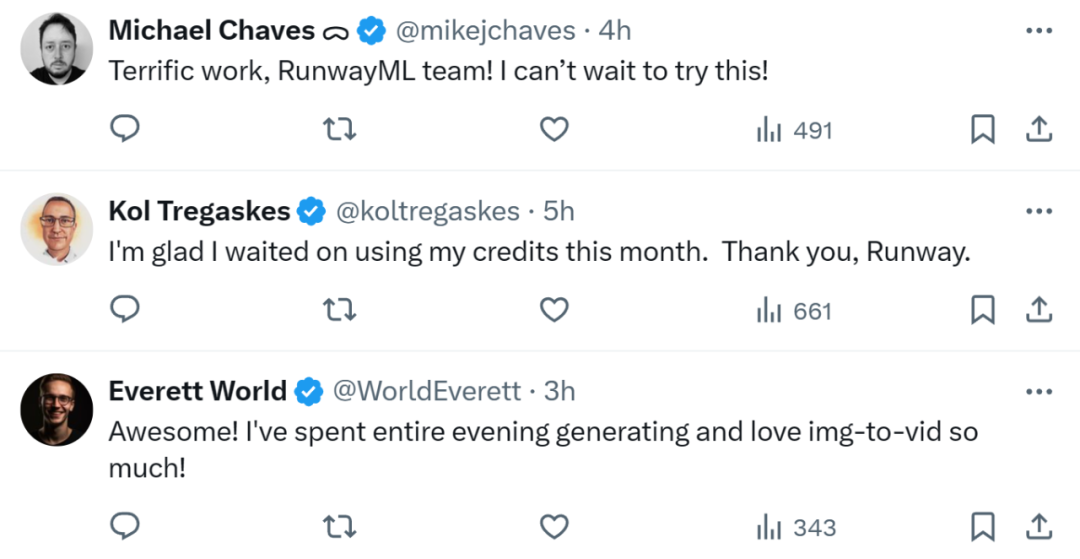Open more options for Everett World's tweet
Screen dimensions: 1080x559
1039,392
